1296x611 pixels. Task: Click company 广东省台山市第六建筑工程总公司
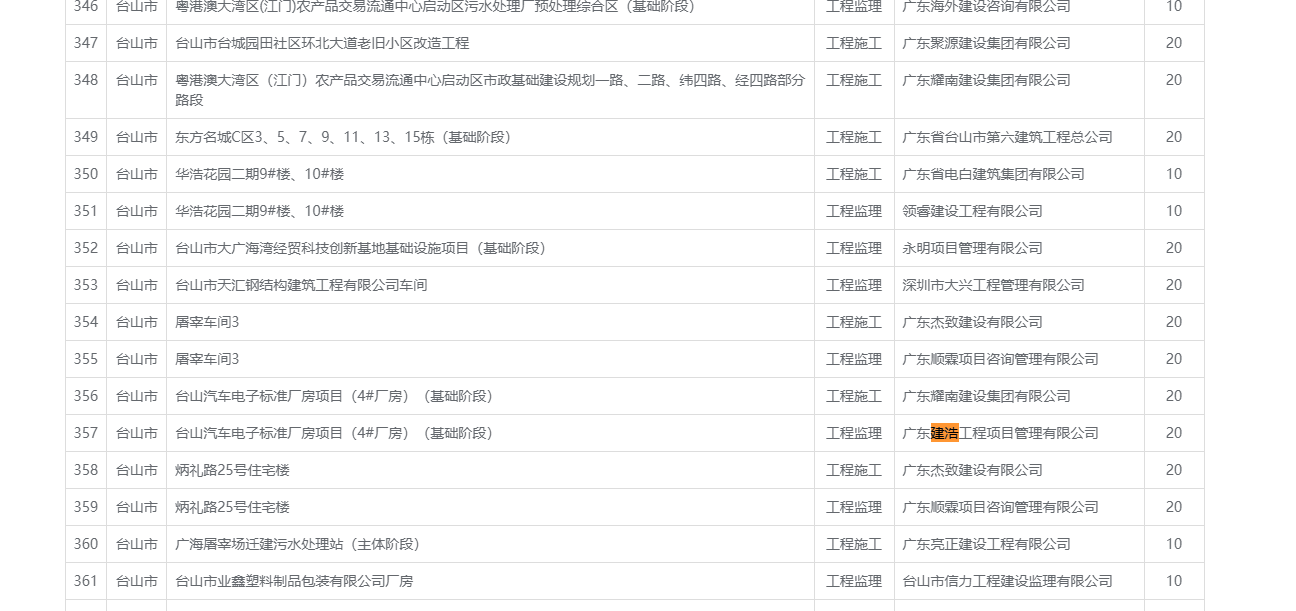pos(1007,137)
